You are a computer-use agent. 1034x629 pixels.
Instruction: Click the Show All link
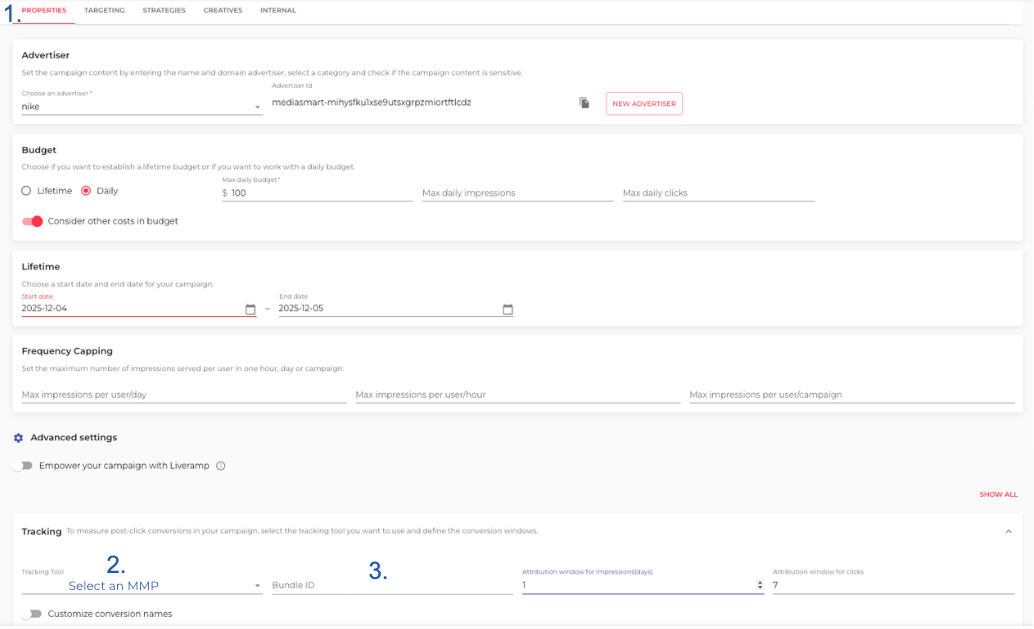998,494
